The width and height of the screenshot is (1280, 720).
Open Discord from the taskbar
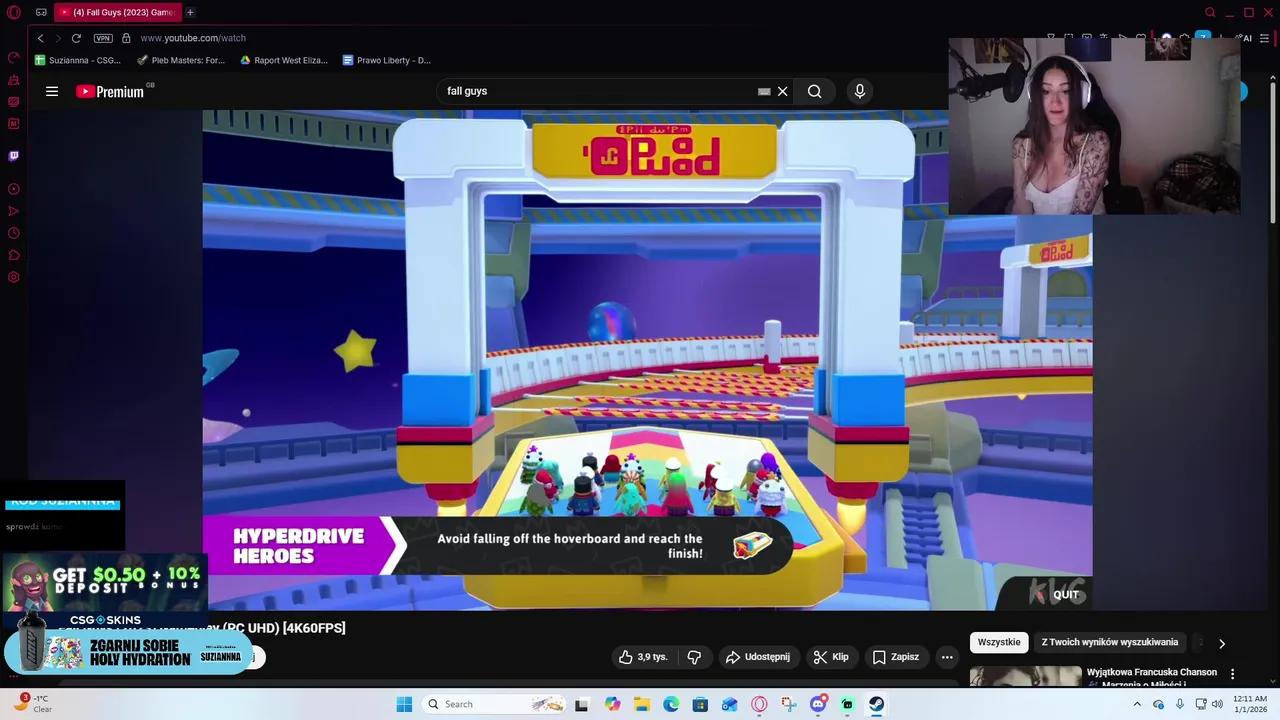818,704
